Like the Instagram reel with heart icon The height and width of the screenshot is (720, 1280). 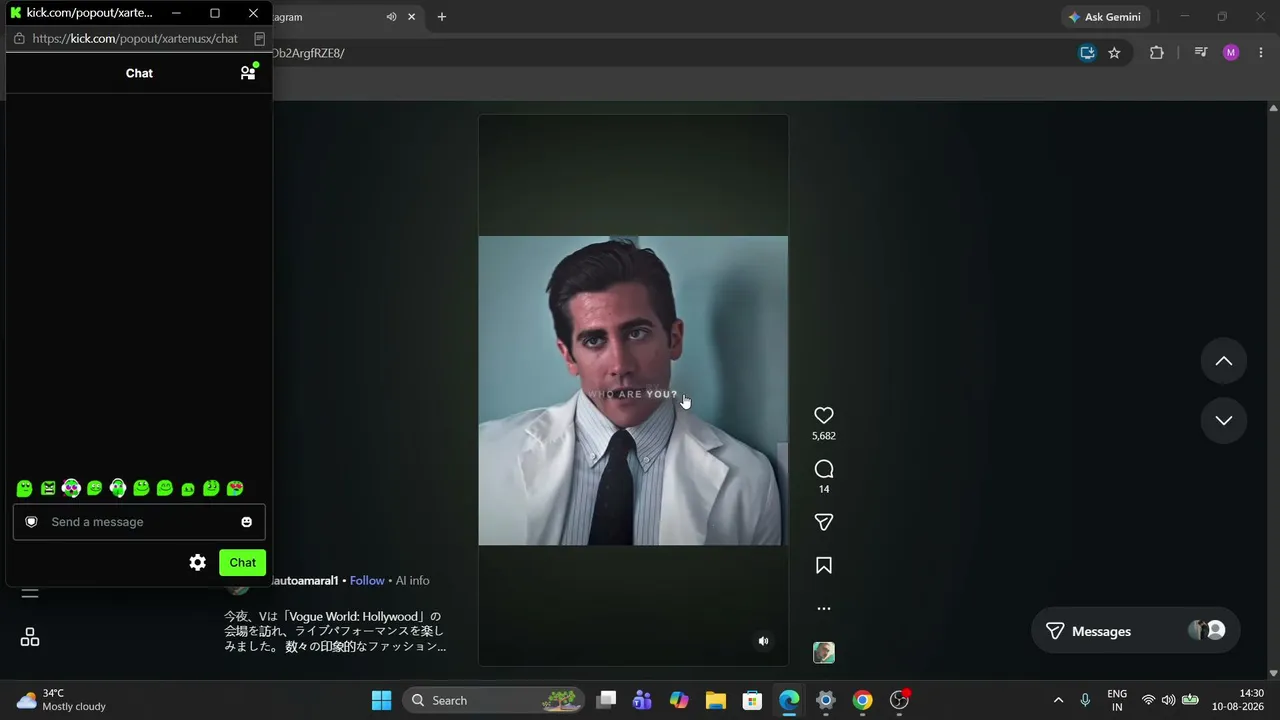pyautogui.click(x=824, y=415)
